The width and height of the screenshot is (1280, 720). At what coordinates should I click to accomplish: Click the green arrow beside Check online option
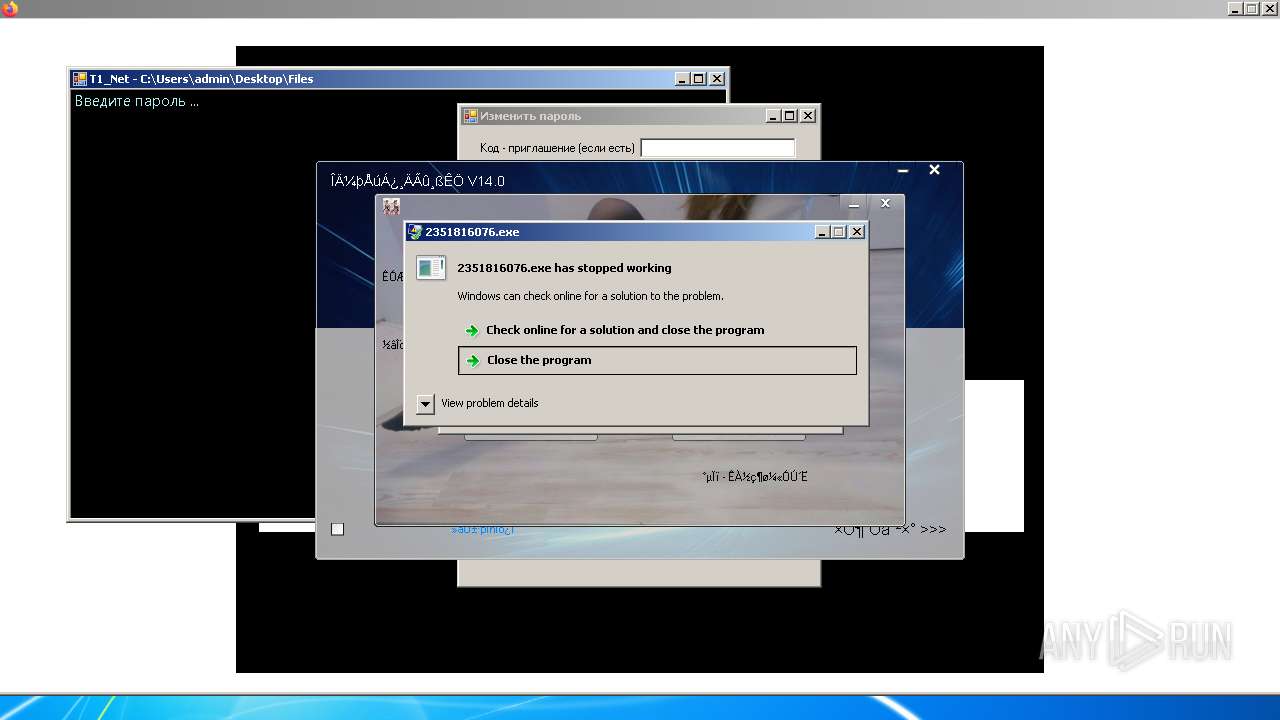[x=472, y=331]
